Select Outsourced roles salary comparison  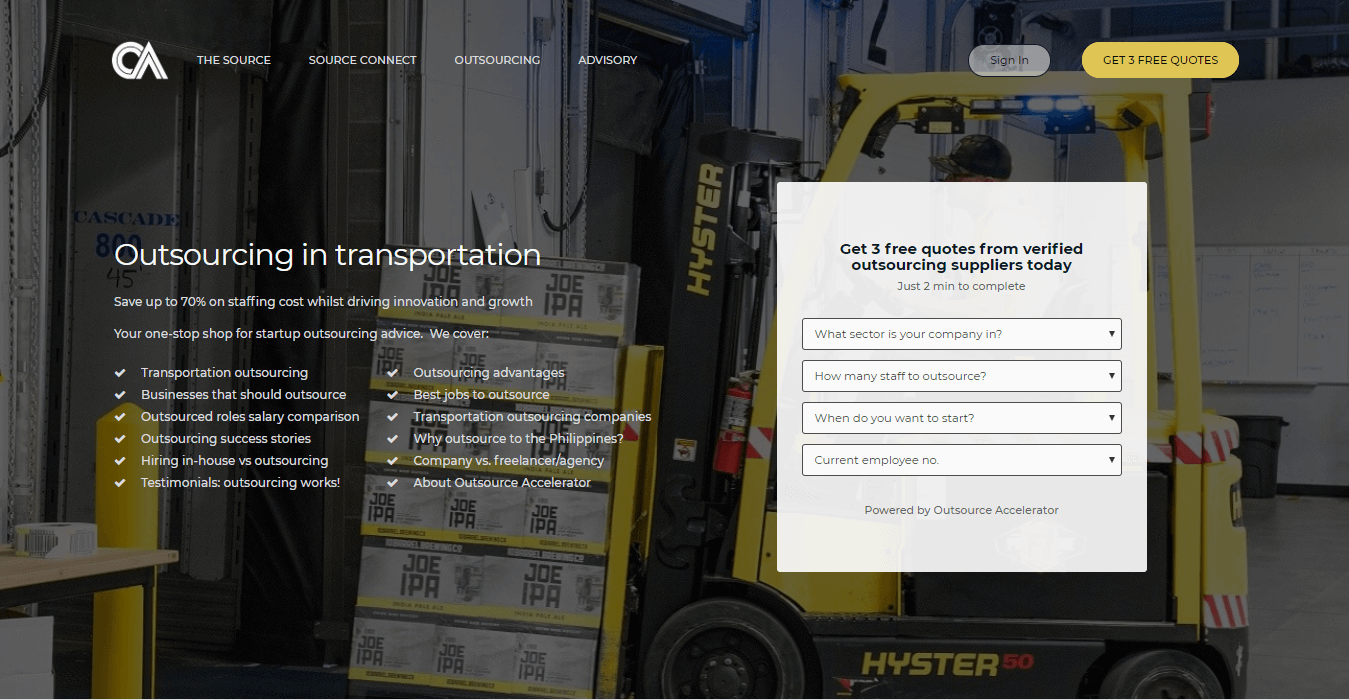pos(250,416)
